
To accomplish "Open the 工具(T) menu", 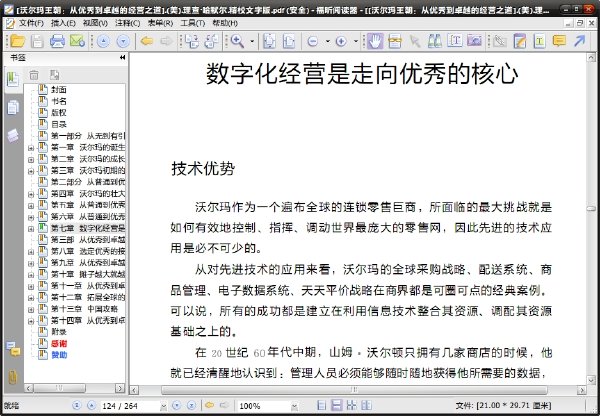I will [x=192, y=23].
